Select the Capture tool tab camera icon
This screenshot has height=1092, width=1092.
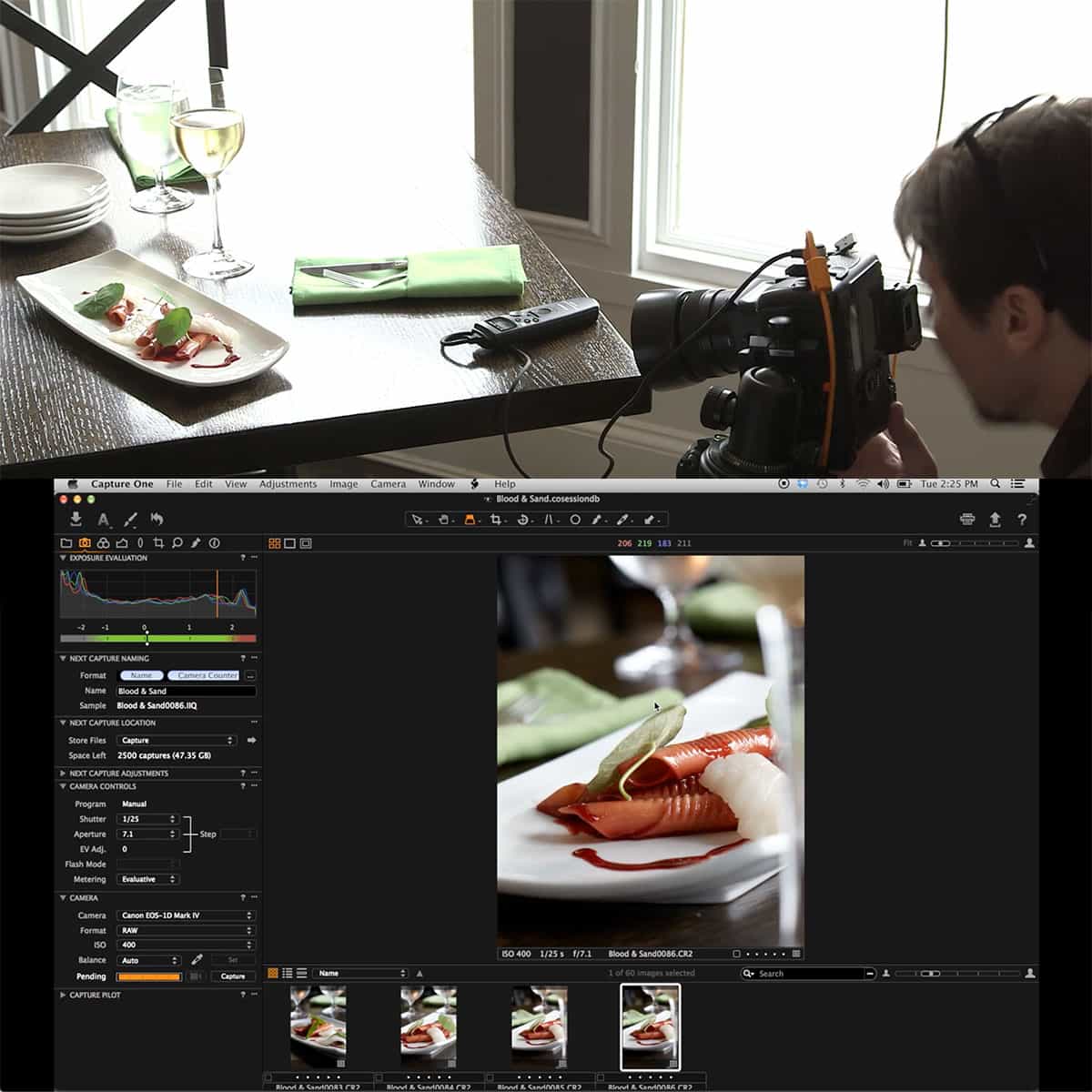[x=86, y=542]
